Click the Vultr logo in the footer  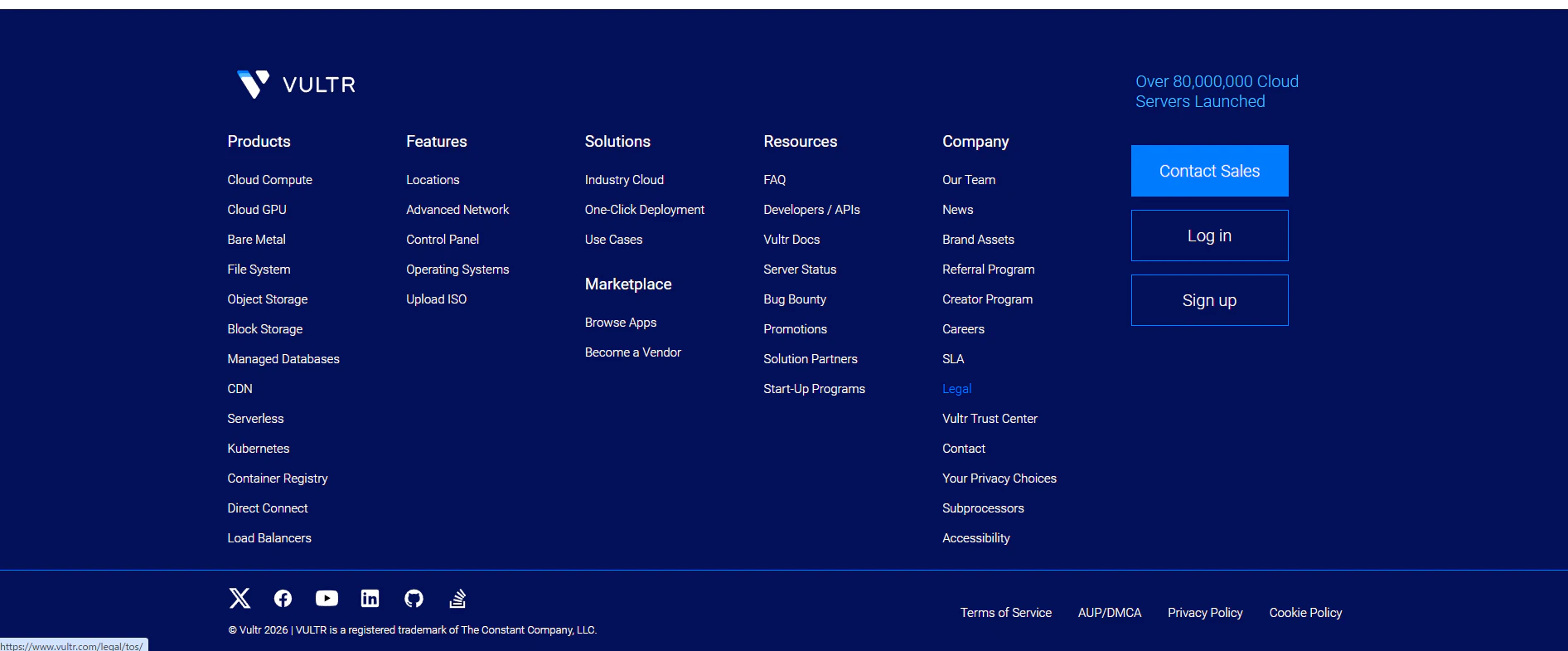[x=296, y=85]
